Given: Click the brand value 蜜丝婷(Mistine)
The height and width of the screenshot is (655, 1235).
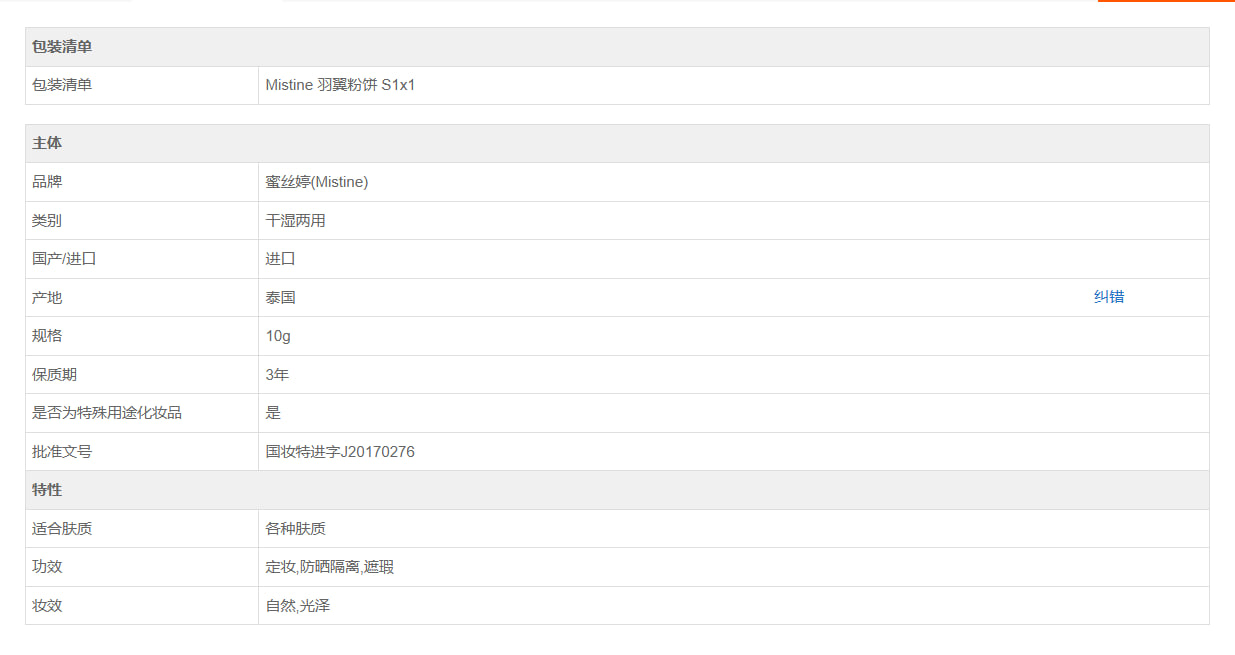Looking at the screenshot, I should pos(317,182).
